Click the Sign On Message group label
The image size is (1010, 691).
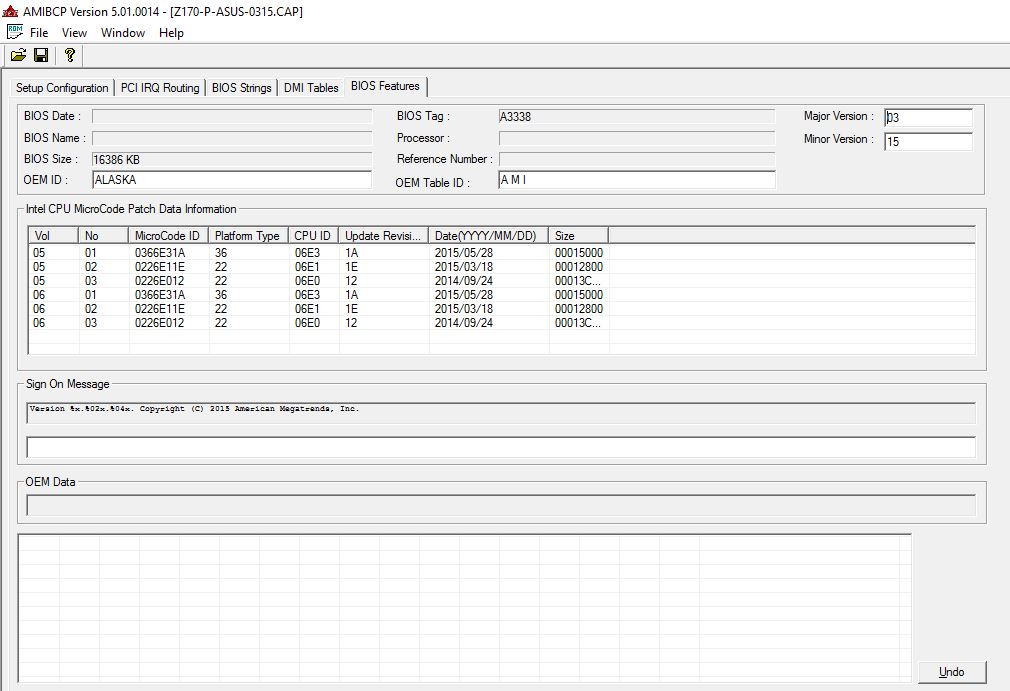tap(68, 384)
